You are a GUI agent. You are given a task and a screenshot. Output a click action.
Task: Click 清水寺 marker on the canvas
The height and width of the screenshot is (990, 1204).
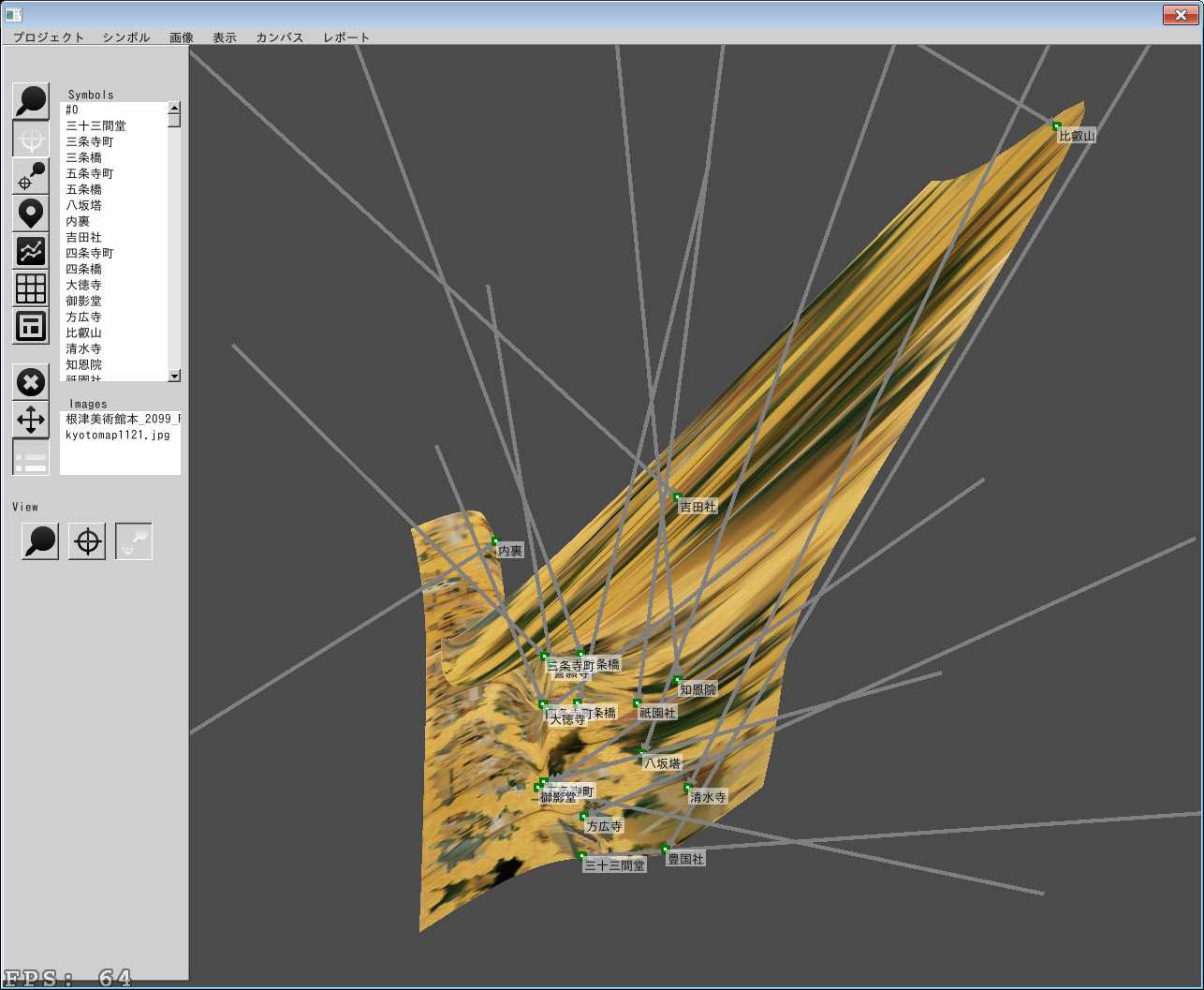[x=688, y=788]
